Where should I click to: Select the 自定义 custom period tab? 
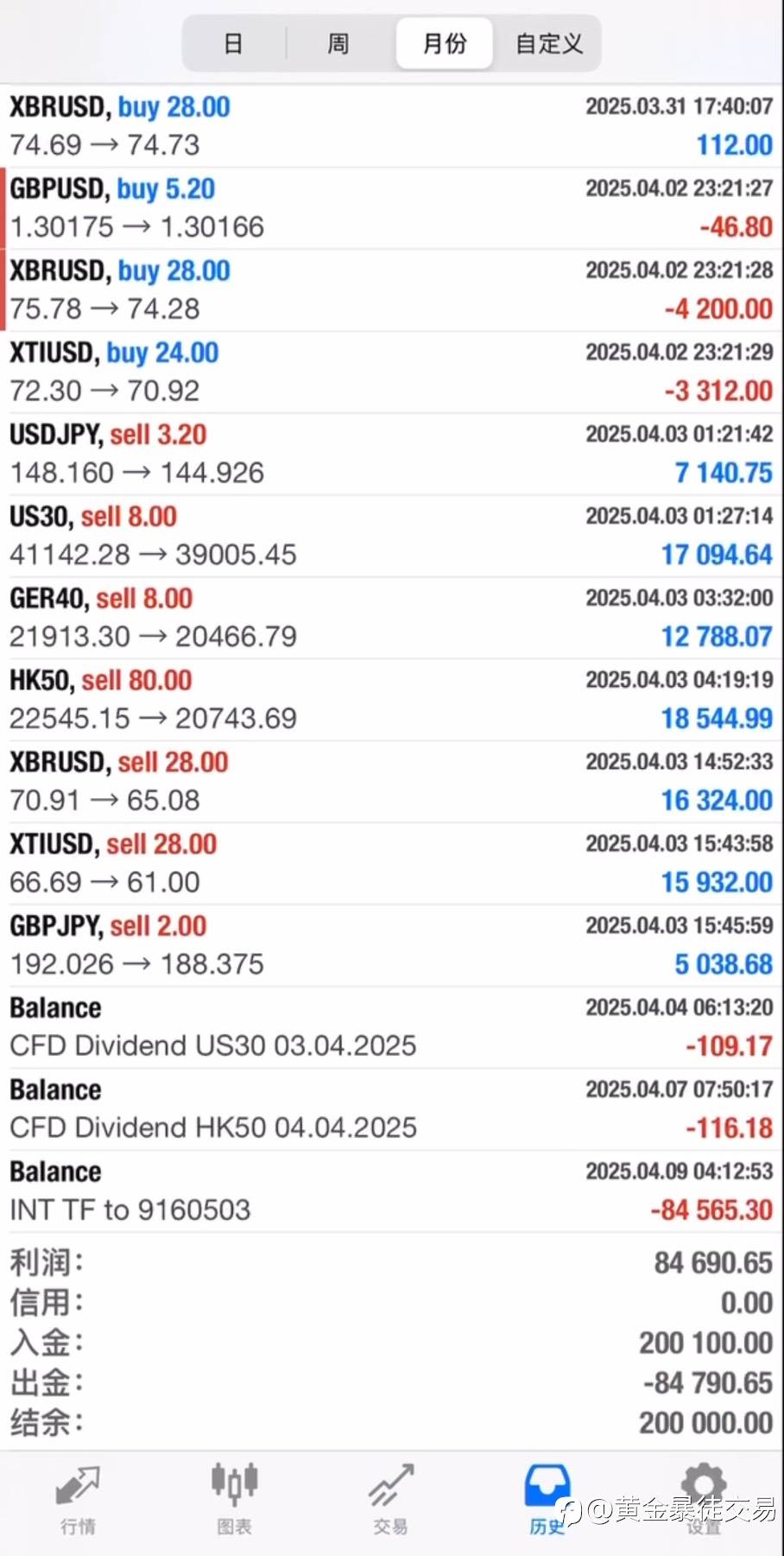549,43
